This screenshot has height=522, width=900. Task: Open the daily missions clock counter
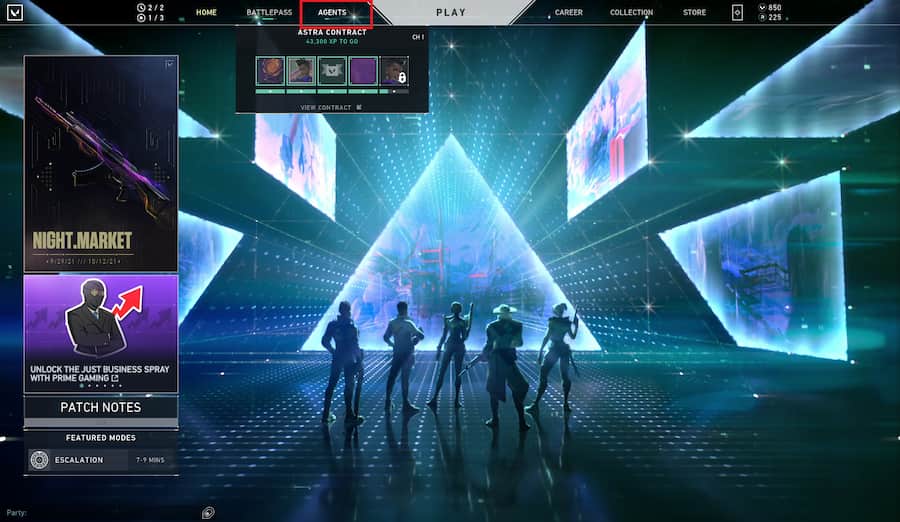(150, 7)
